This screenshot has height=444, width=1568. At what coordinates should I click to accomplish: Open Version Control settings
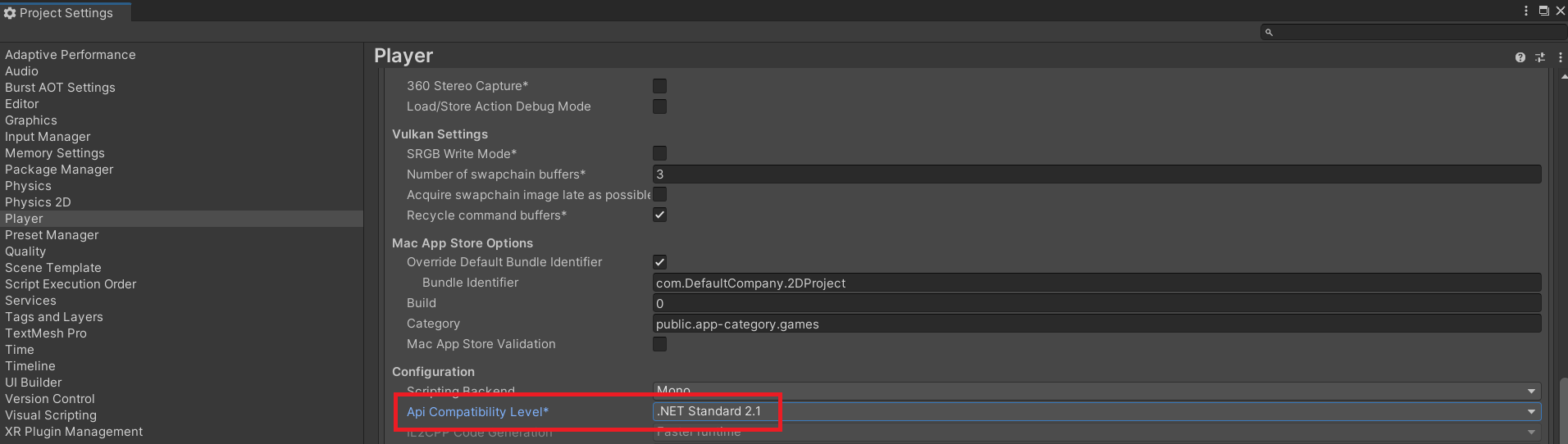50,399
